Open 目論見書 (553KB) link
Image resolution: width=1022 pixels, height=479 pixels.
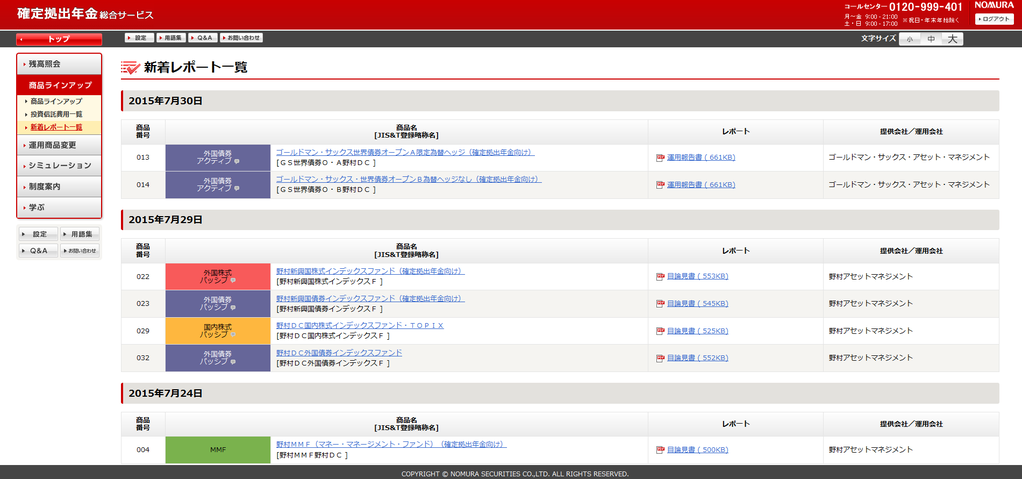coord(697,276)
